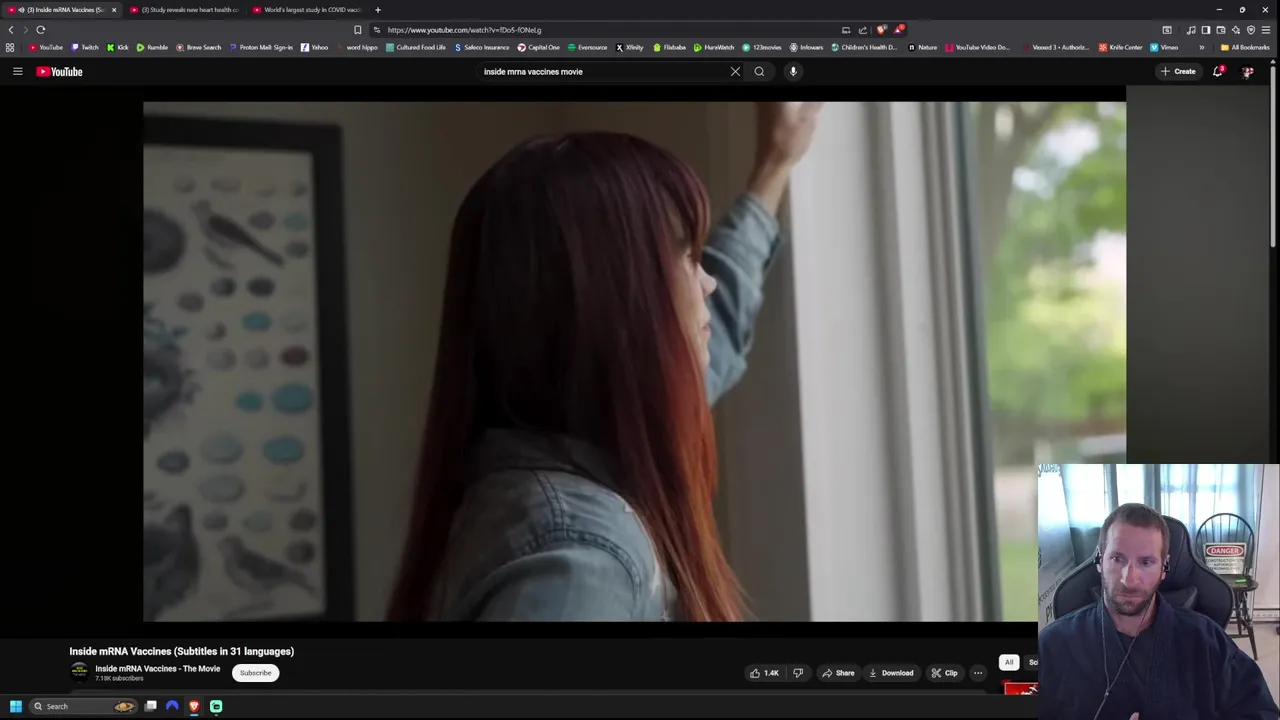Create a Clip of the video
This screenshot has height=720, width=1280.
coord(945,673)
